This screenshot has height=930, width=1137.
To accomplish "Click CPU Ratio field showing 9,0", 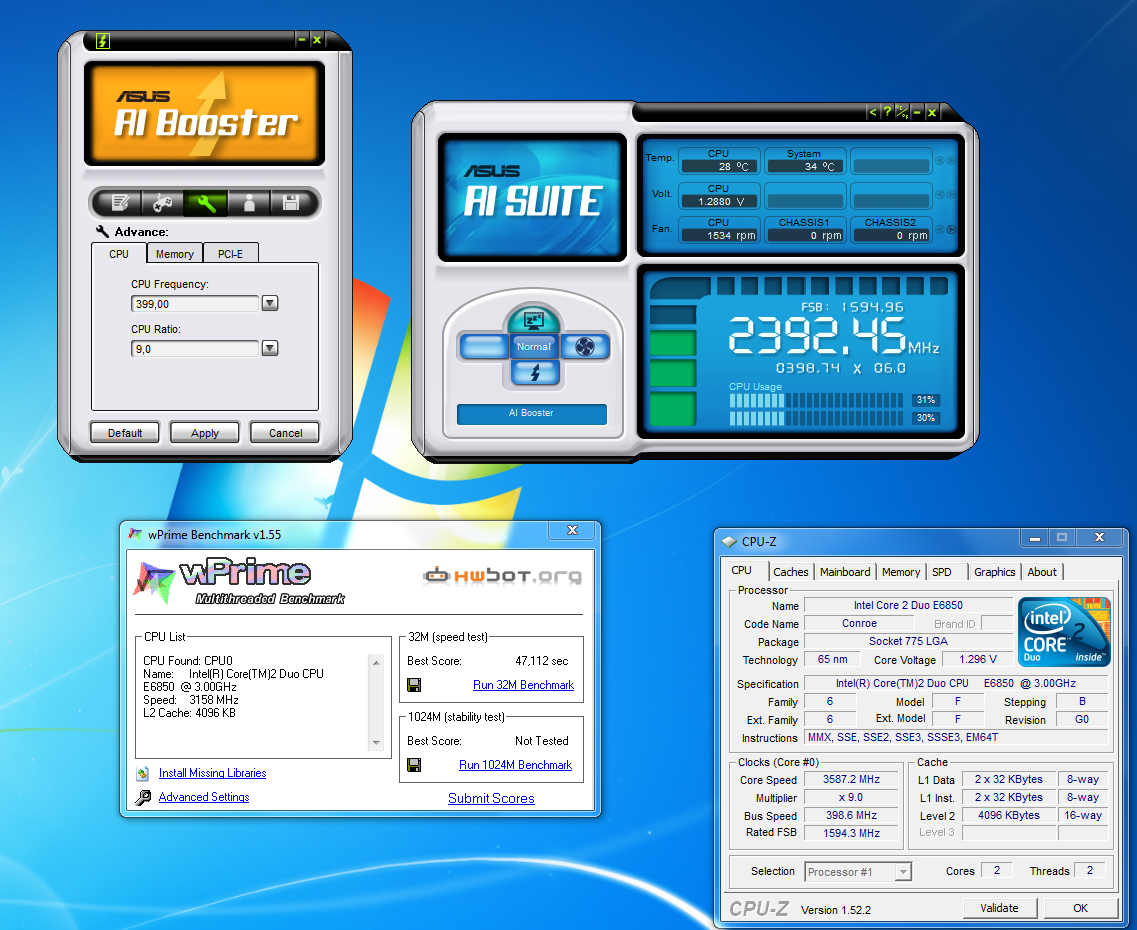I will 194,349.
